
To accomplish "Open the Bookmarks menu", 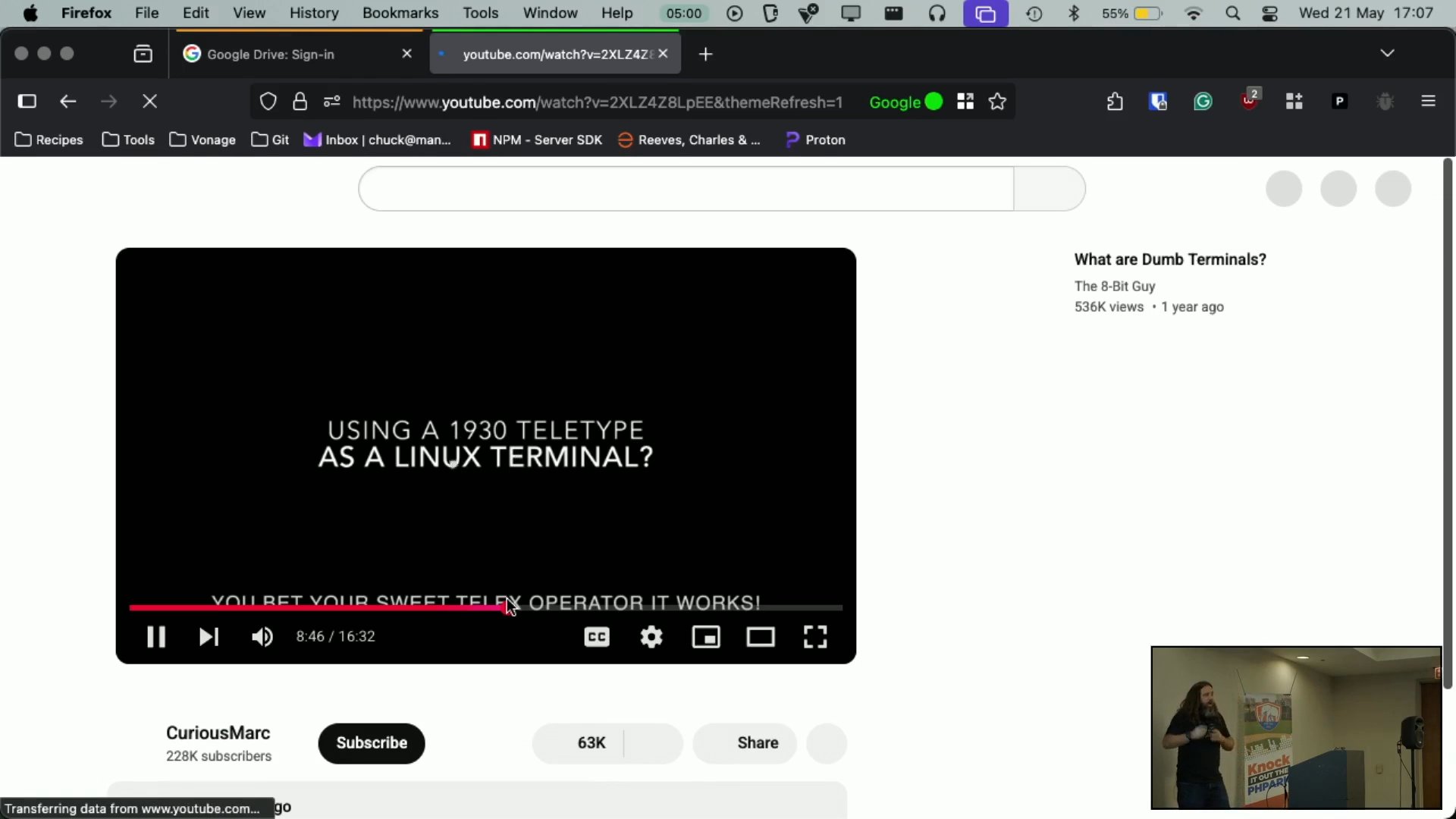I will (400, 13).
